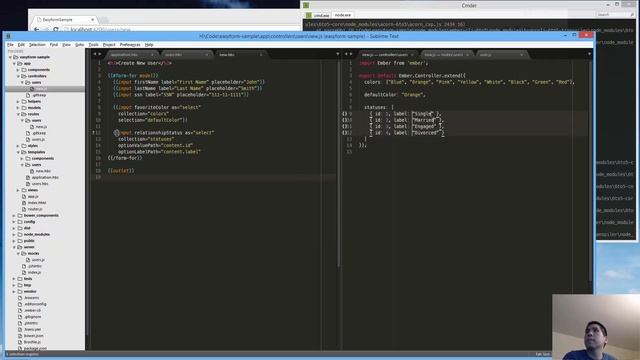640x360 pixels.
Task: Expand the styles folder
Action: (18, 146)
